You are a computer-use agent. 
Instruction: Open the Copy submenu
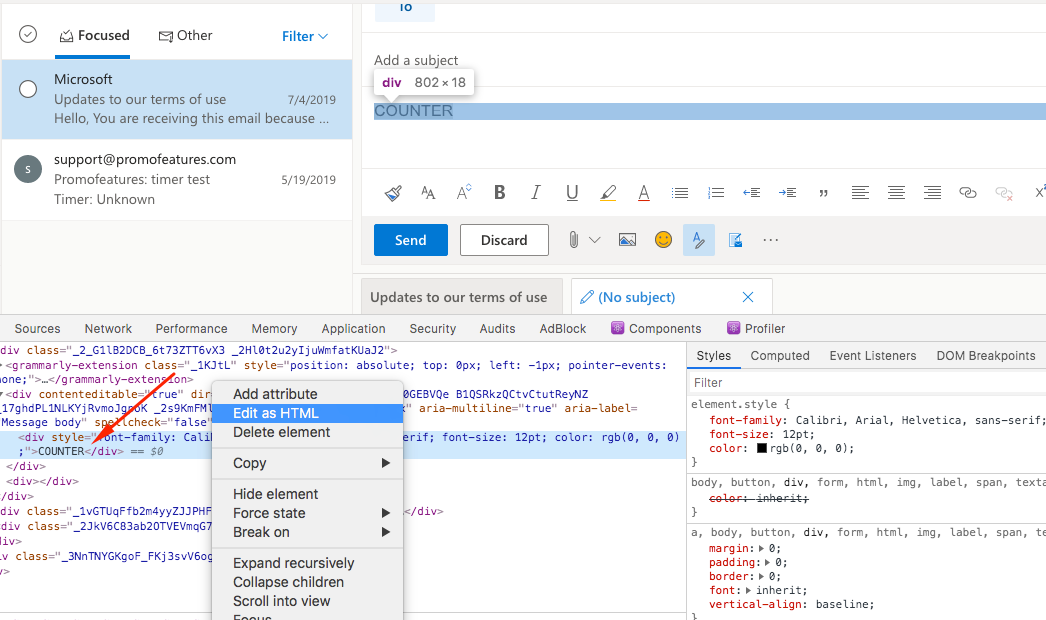(x=308, y=463)
